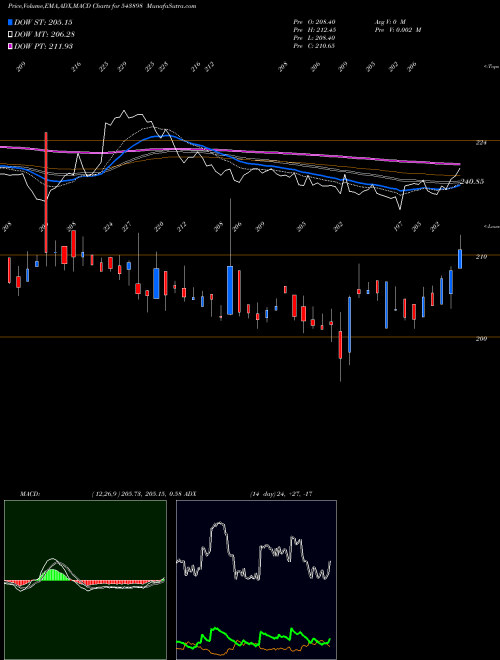Click the 'Pre C: 210.65' value

tap(314, 46)
